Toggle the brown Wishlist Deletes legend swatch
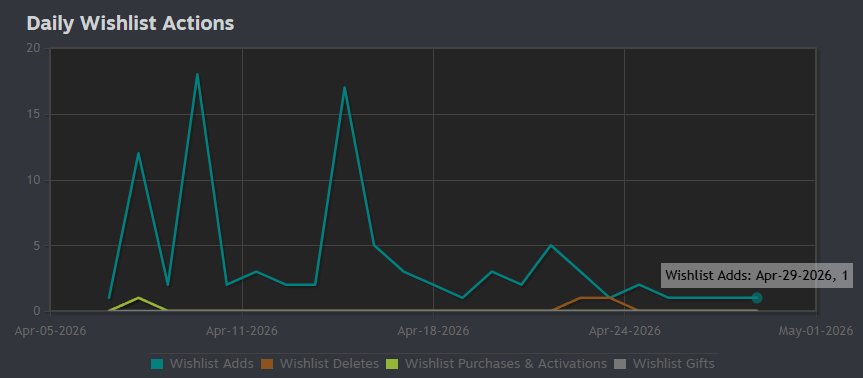Image resolution: width=863 pixels, height=378 pixels. coord(267,364)
